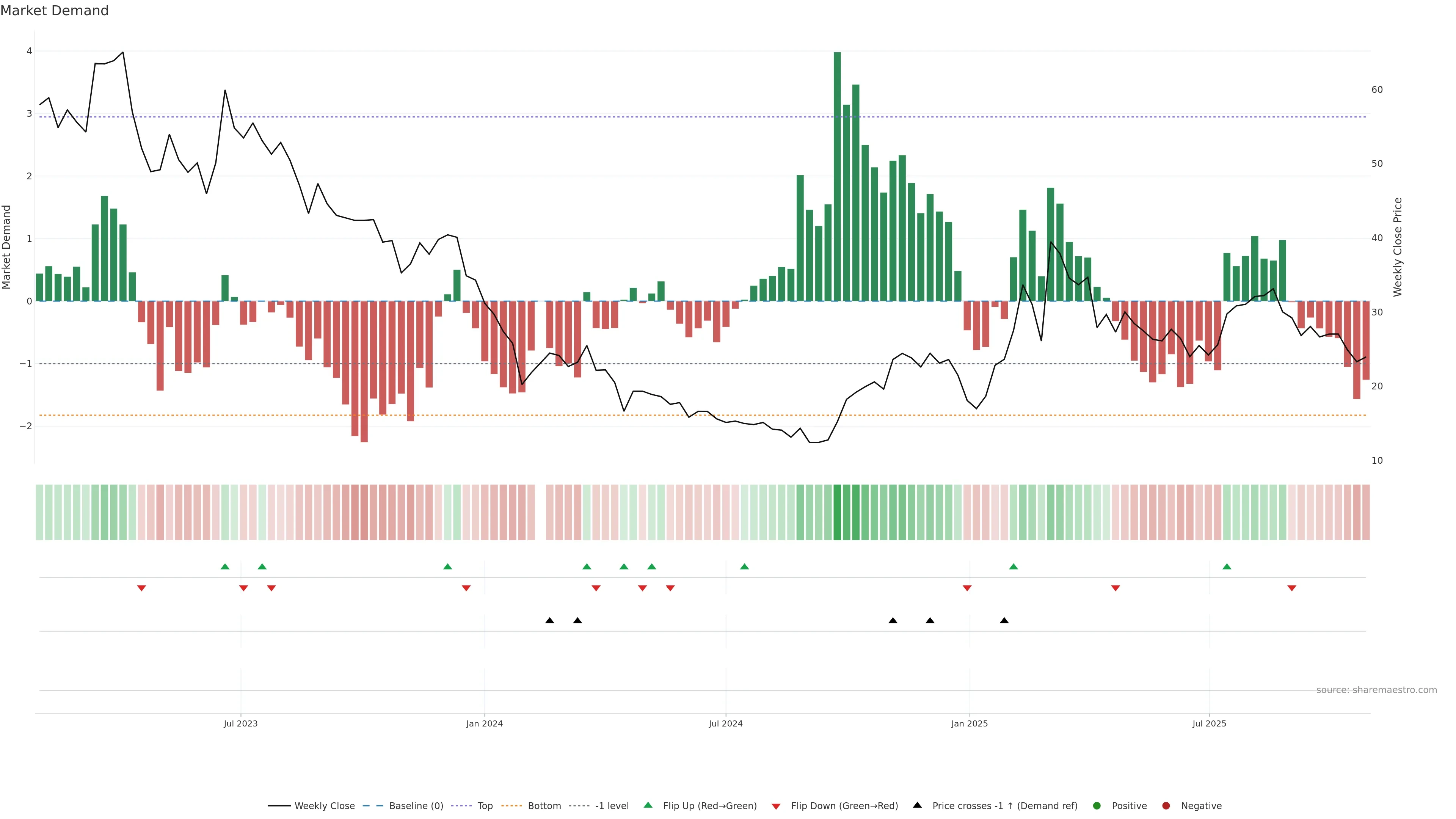Click the last green flip-up triangle marker
The image size is (1456, 819).
click(x=1227, y=566)
